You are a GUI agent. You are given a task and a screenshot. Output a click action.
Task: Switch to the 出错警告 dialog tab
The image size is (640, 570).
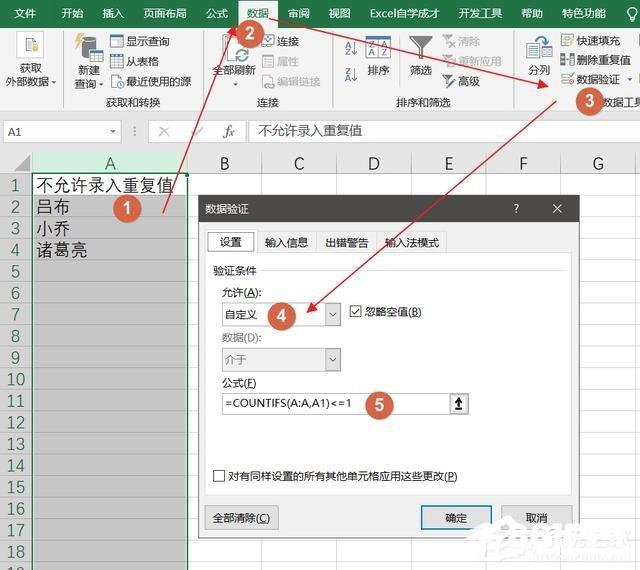pyautogui.click(x=347, y=243)
